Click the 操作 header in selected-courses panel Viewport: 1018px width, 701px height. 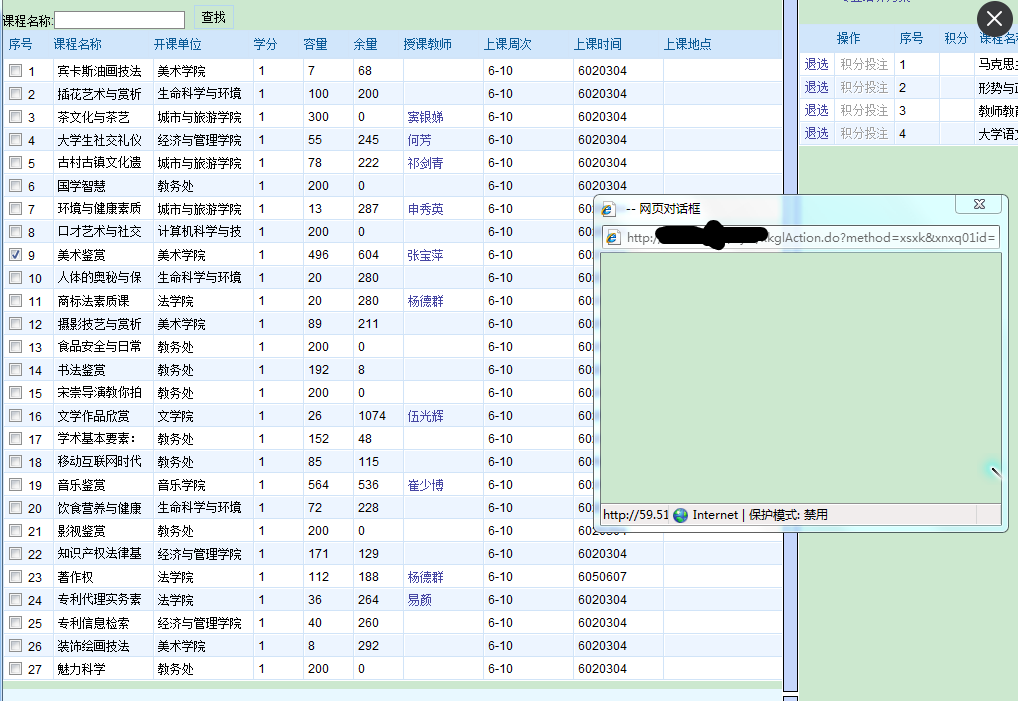click(848, 38)
